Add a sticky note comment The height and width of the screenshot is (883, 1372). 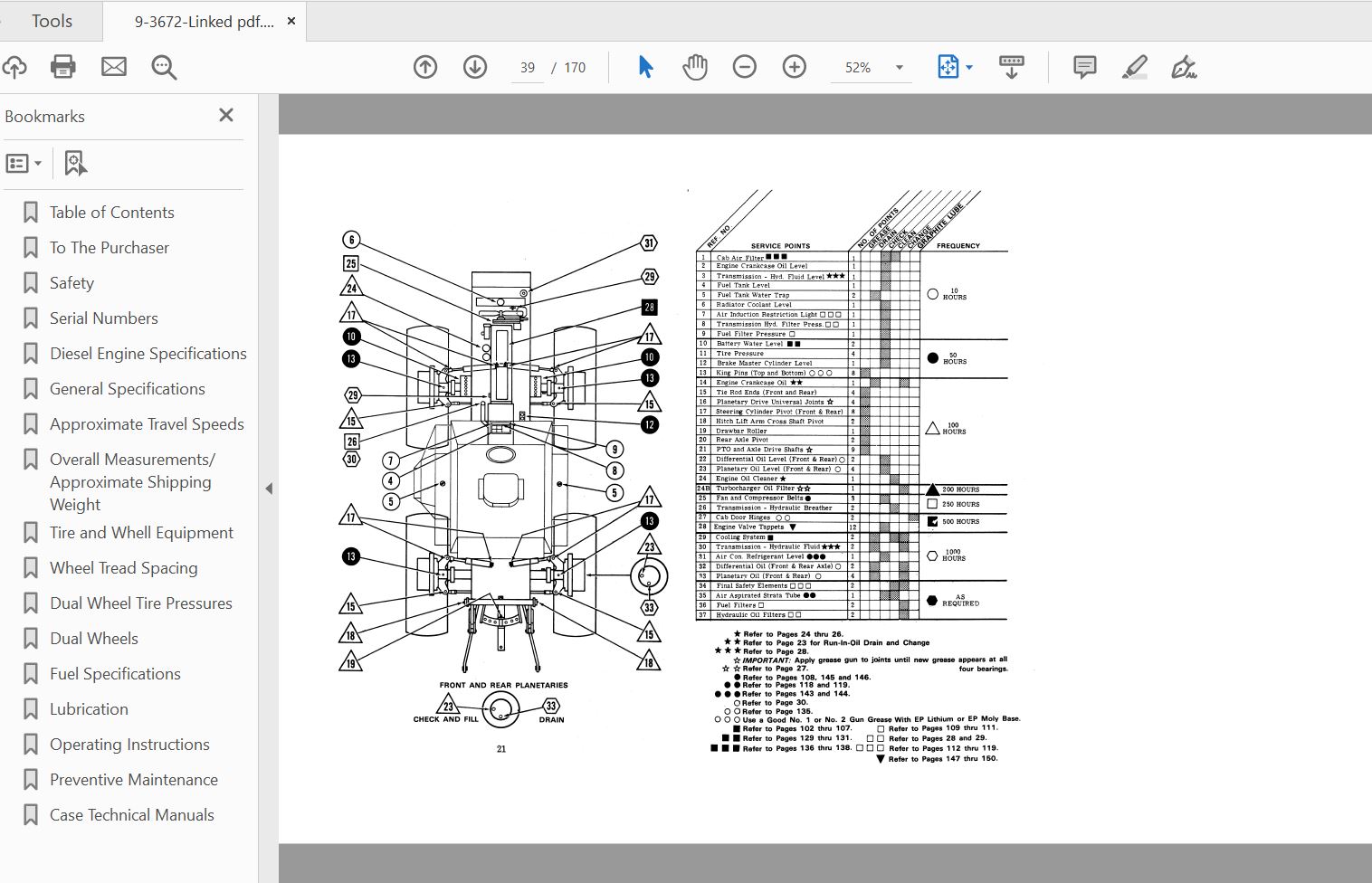tap(1084, 67)
